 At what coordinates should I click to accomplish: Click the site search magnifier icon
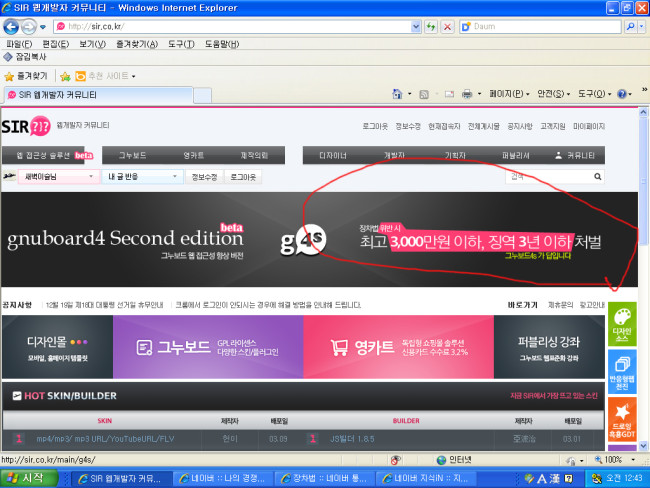coord(598,177)
